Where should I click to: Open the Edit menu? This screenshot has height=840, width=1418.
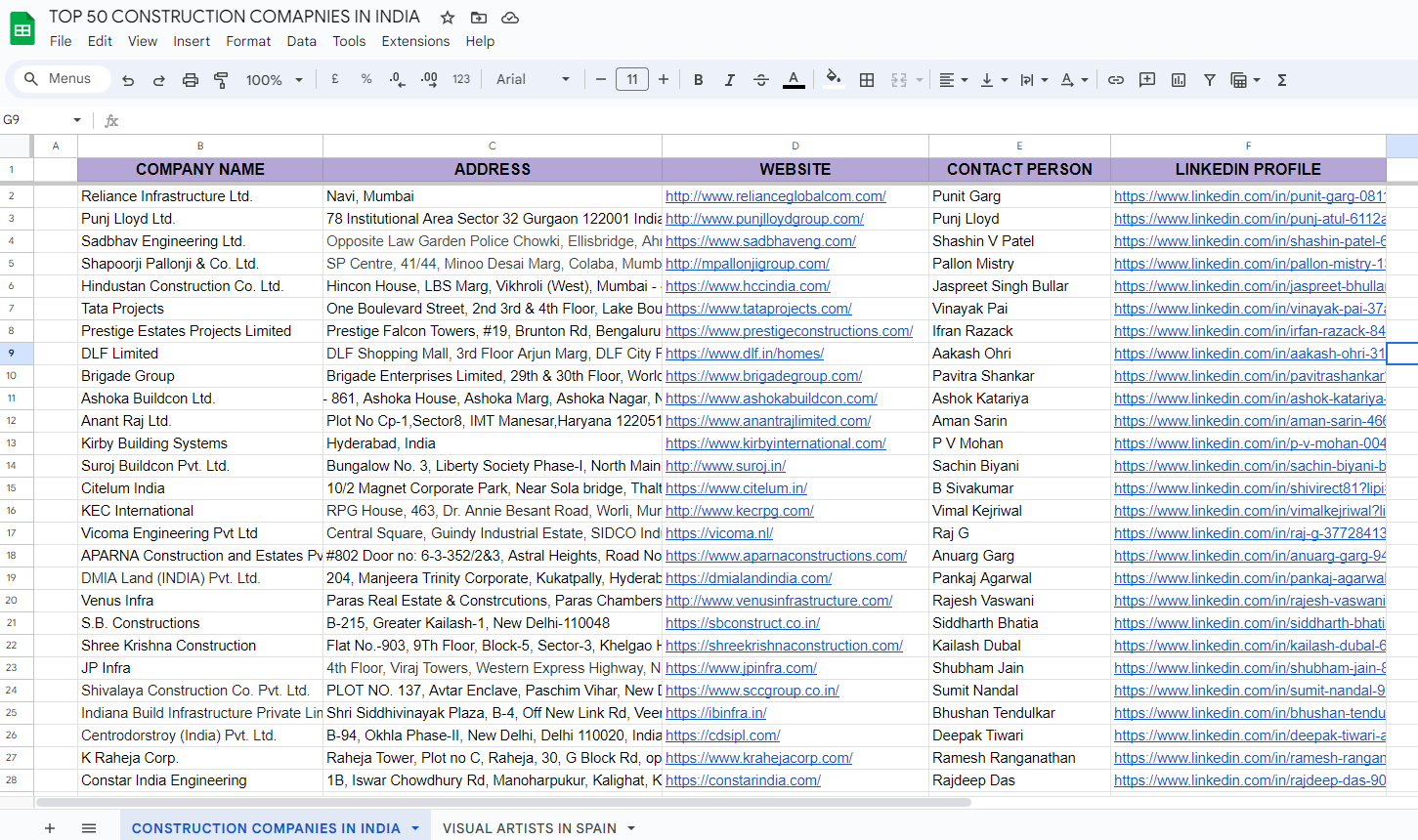pyautogui.click(x=100, y=41)
